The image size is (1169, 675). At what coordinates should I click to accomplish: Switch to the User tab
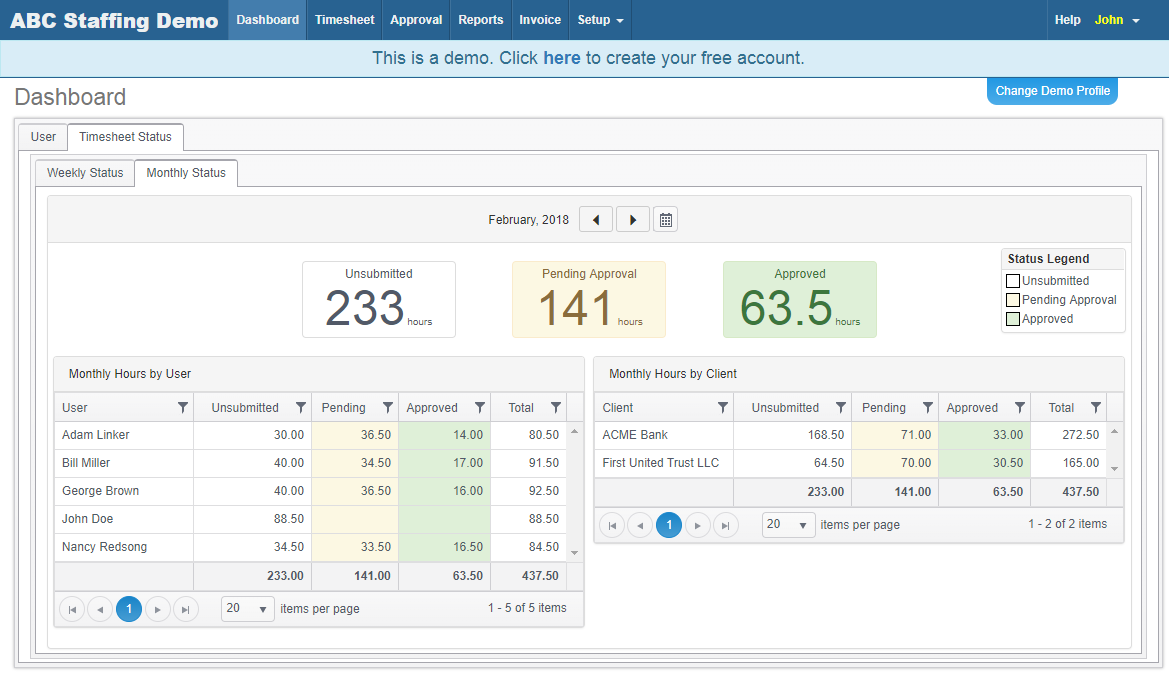(43, 137)
